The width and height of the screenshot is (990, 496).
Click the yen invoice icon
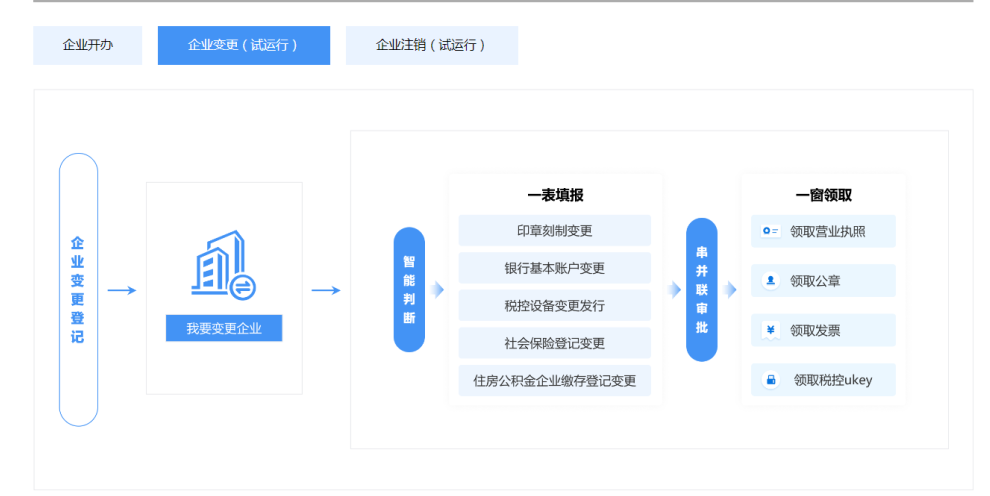(770, 330)
